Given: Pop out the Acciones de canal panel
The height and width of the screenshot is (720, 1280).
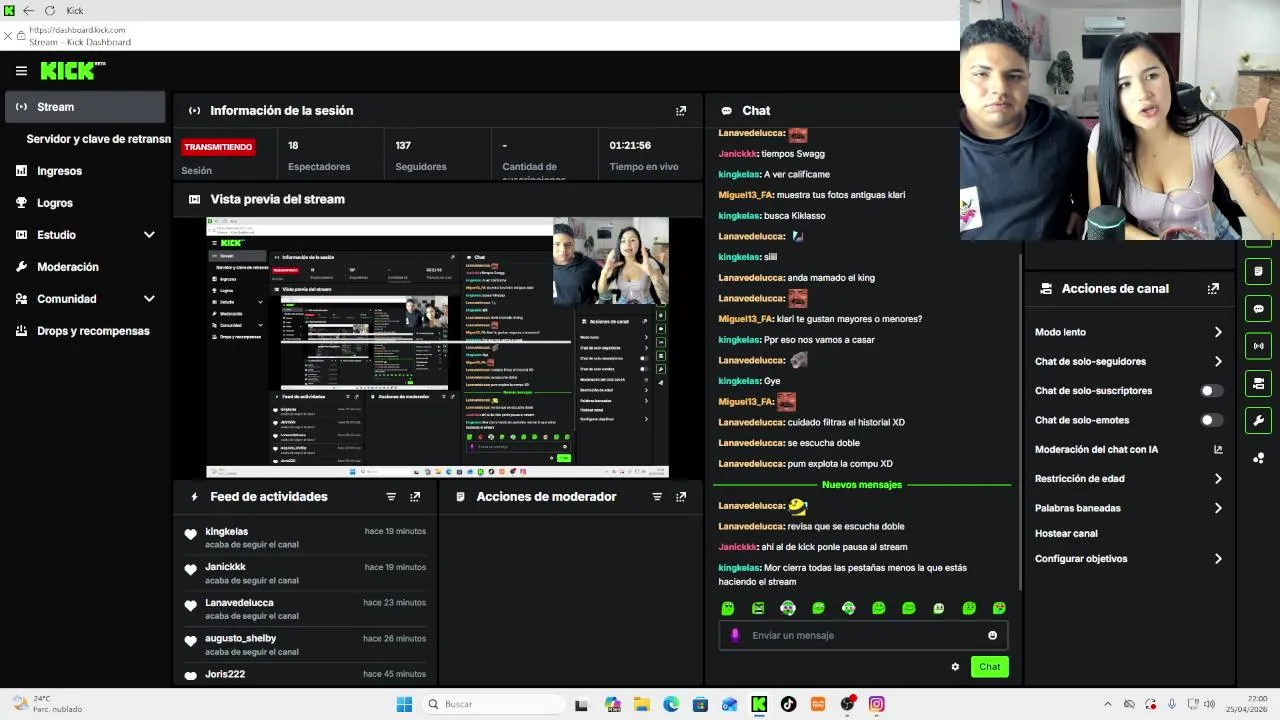Looking at the screenshot, I should [x=1213, y=289].
